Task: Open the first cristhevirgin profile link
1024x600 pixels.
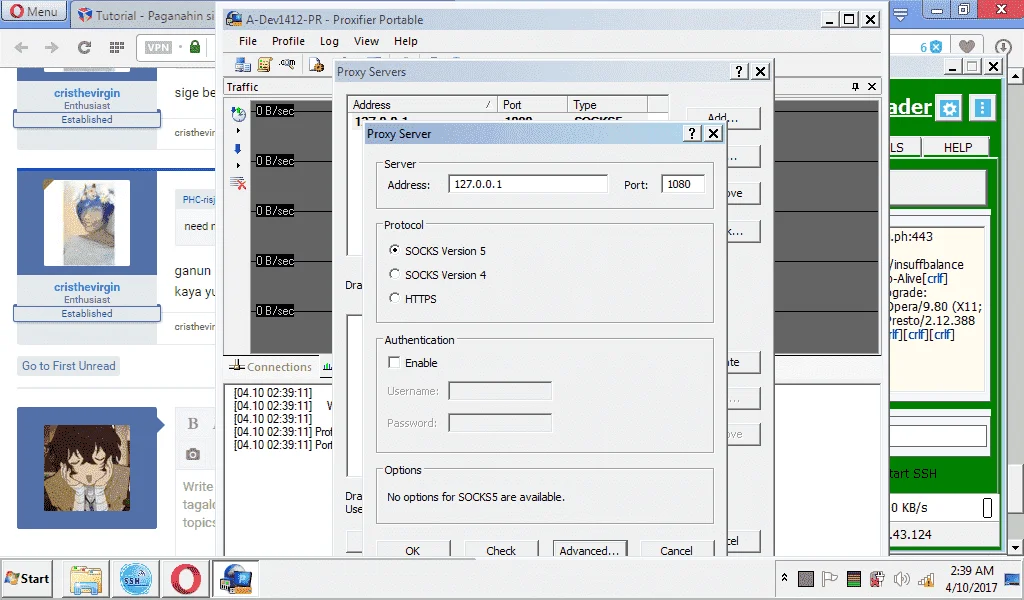Action: point(87,93)
